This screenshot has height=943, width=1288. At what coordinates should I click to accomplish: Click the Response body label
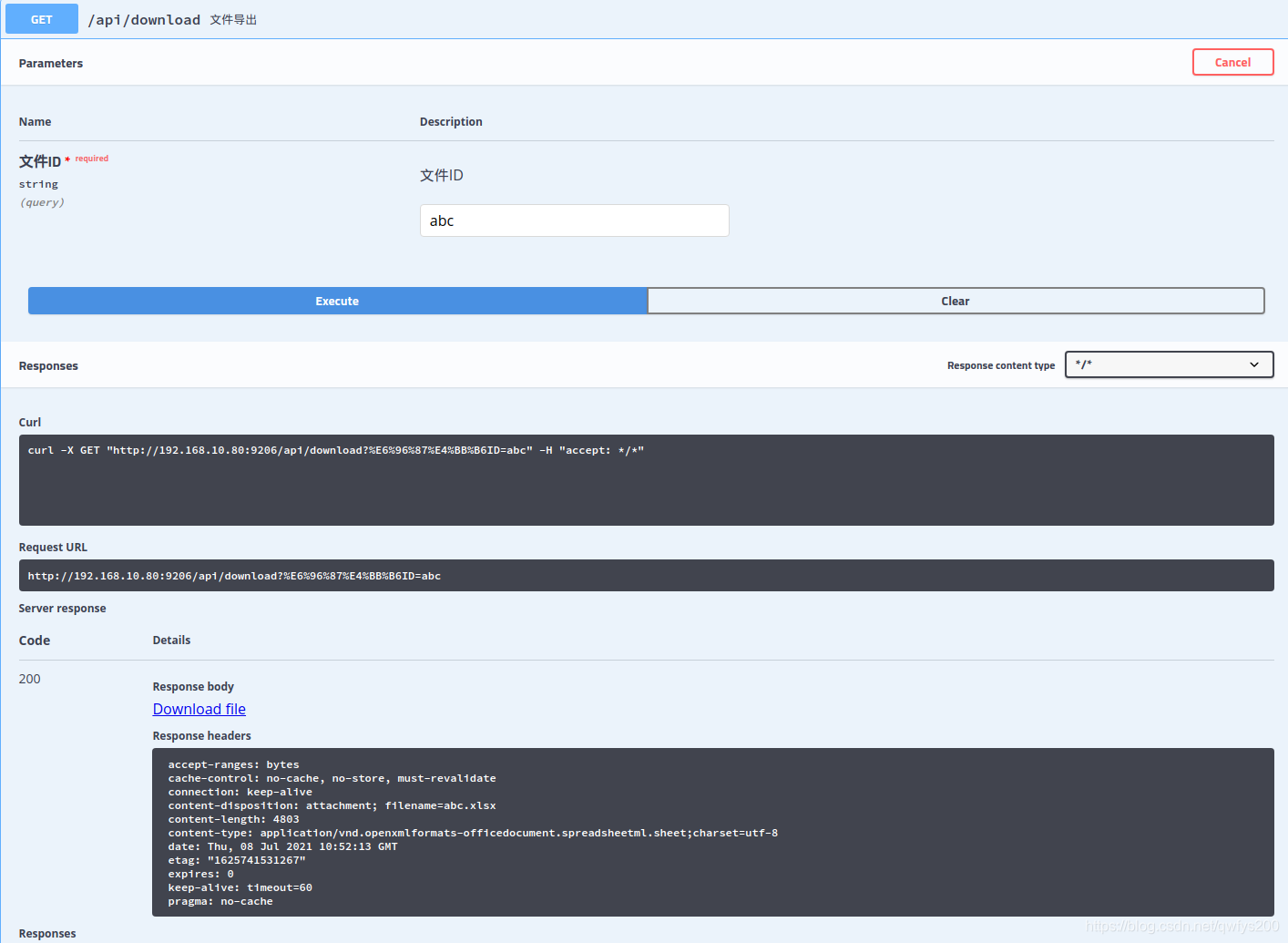pos(193,686)
